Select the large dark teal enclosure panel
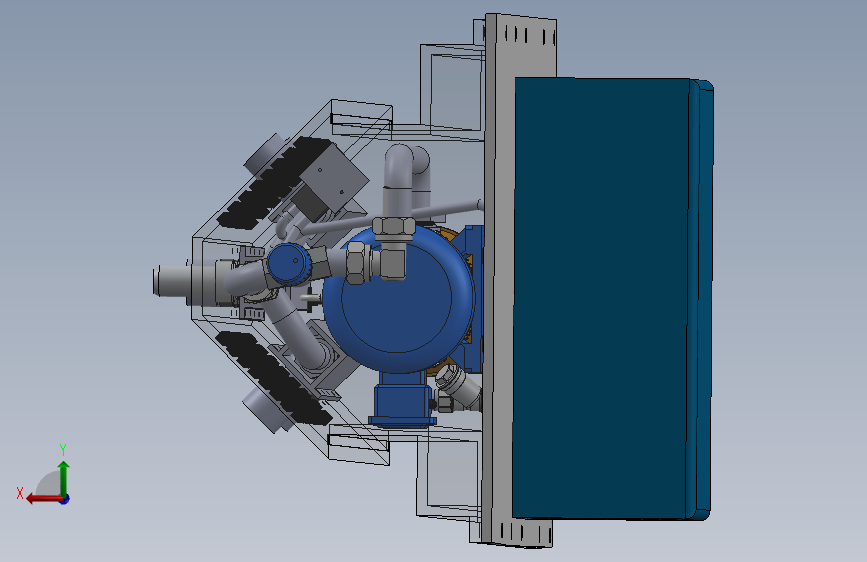The height and width of the screenshot is (562, 867). tap(600, 299)
